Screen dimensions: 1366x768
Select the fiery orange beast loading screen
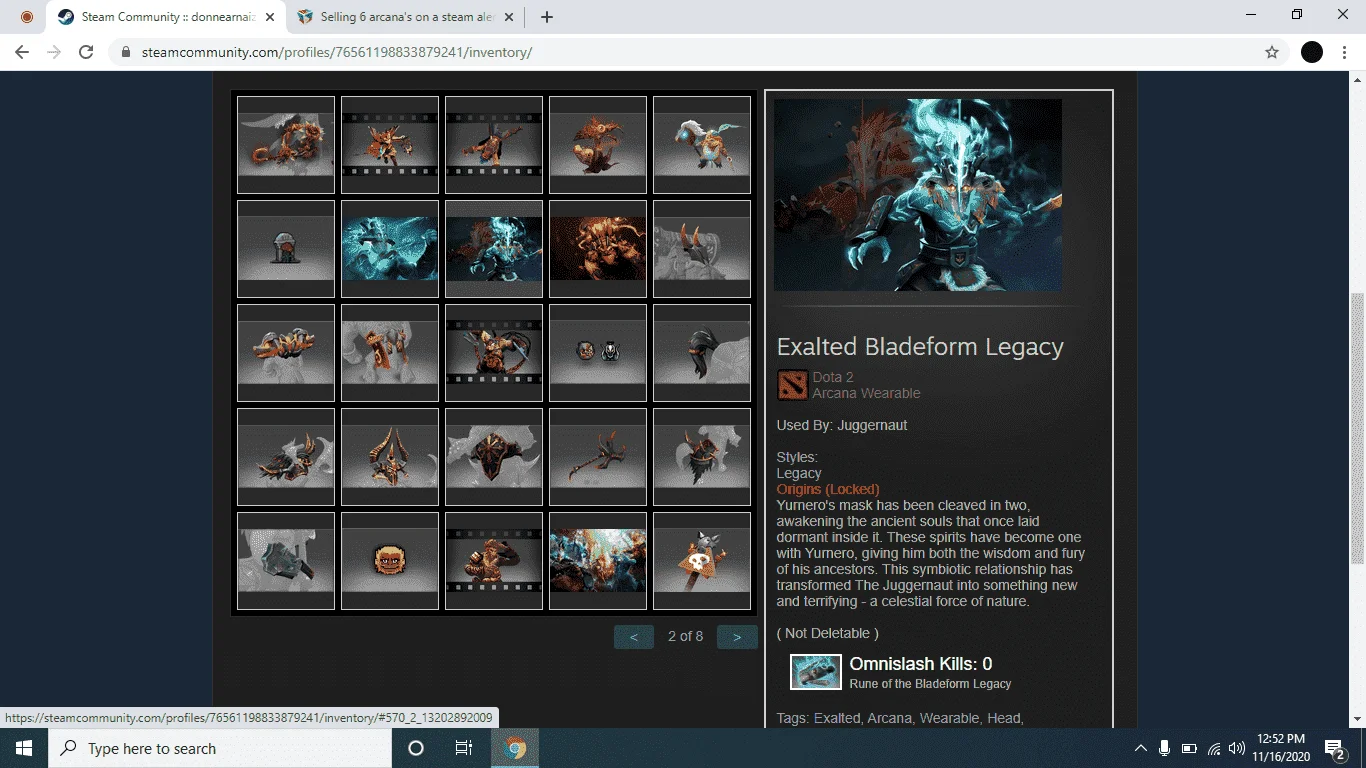coord(598,249)
